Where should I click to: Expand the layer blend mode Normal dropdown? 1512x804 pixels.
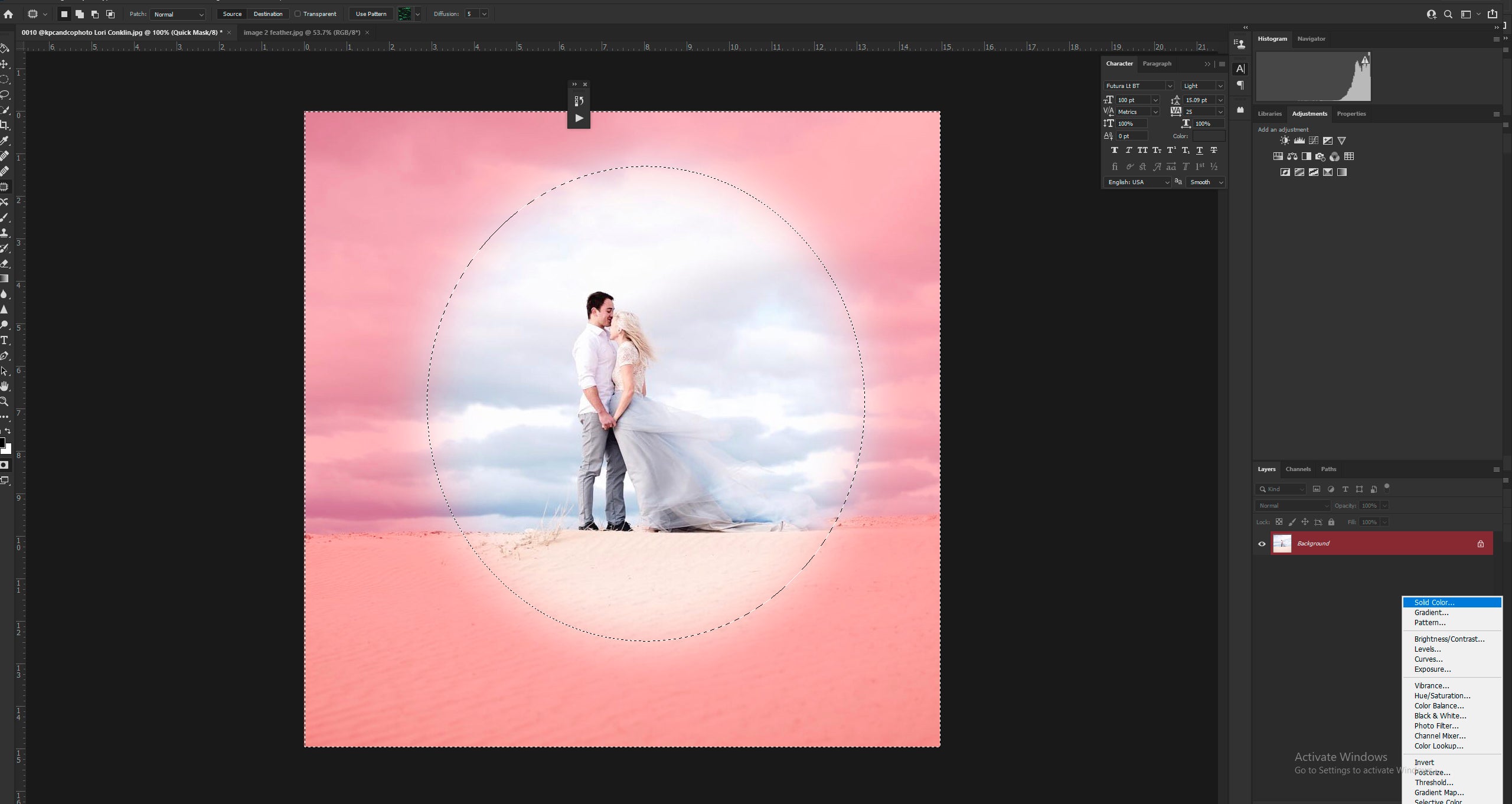(x=1293, y=506)
